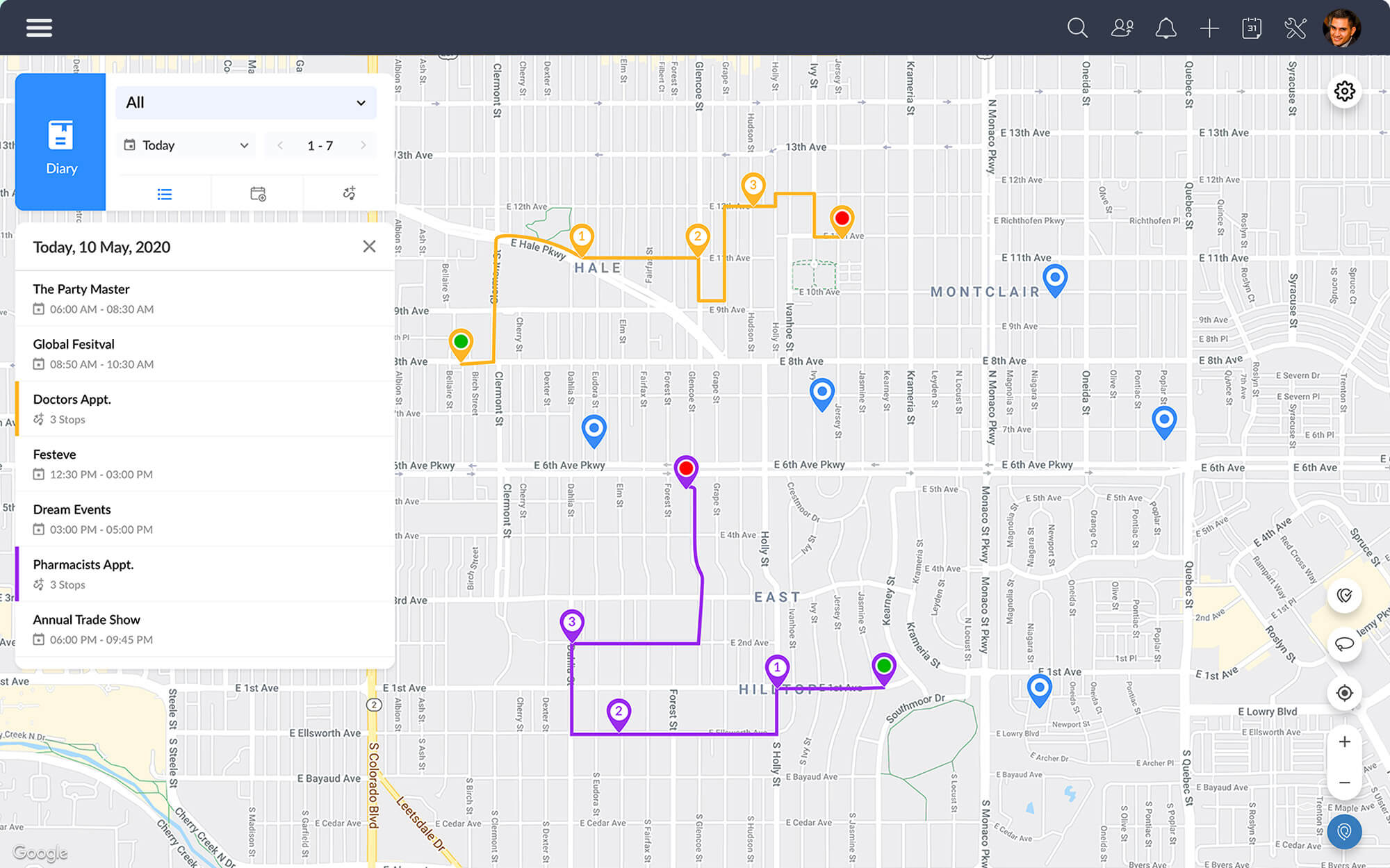This screenshot has height=868, width=1390.
Task: Expand the All filter dropdown
Action: pos(246,103)
